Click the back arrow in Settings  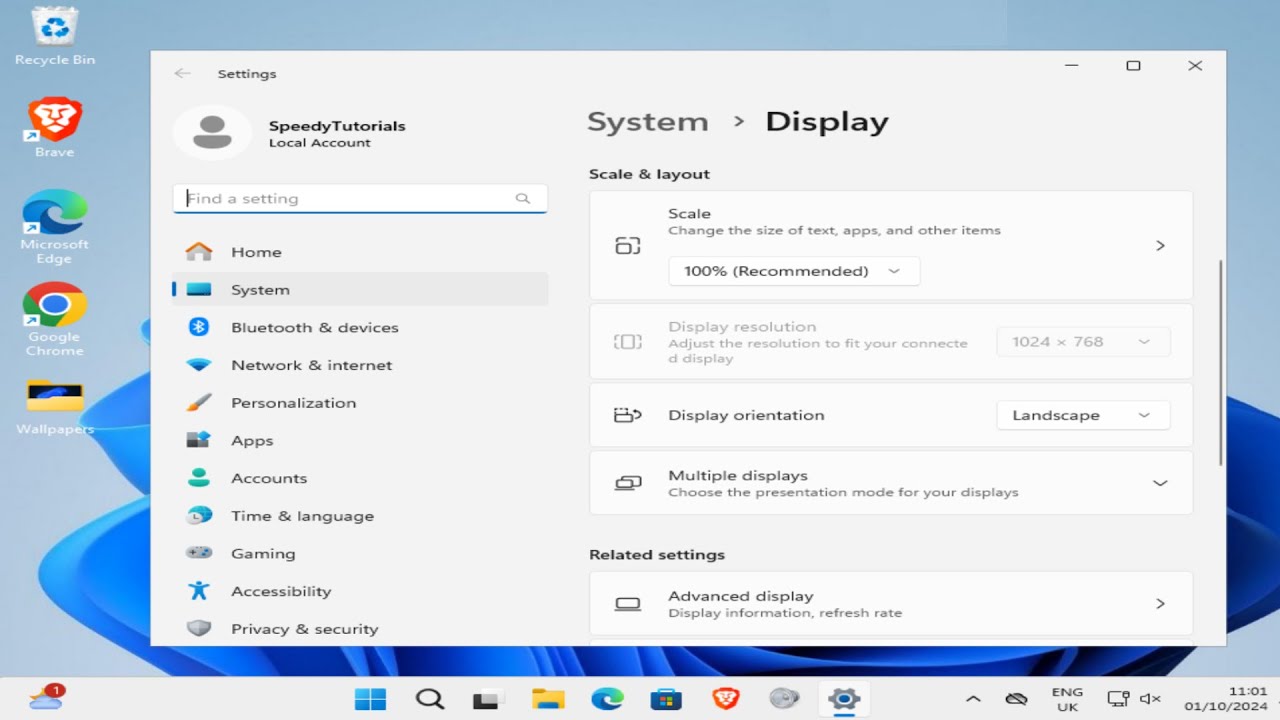tap(182, 73)
